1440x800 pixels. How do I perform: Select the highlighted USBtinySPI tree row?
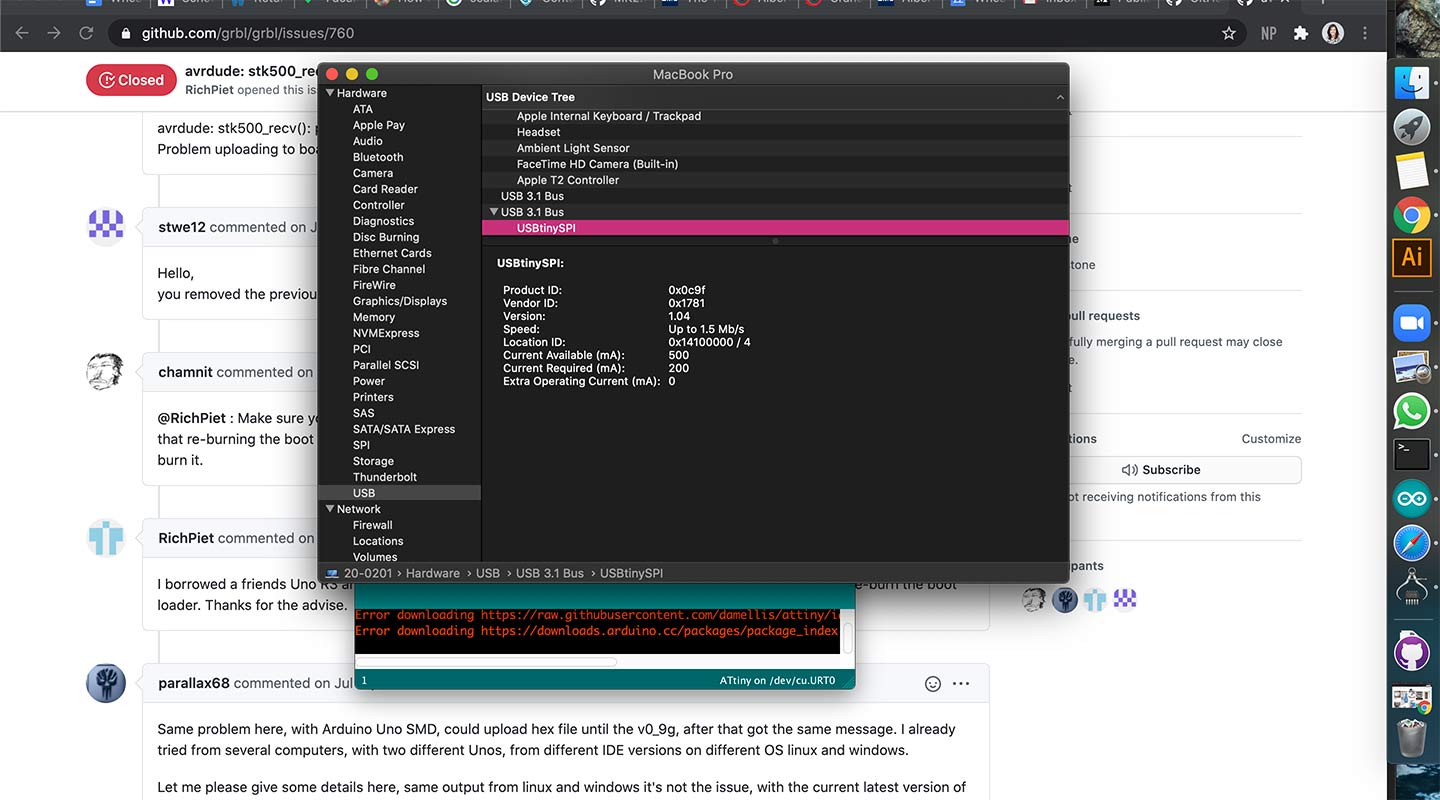pyautogui.click(x=775, y=228)
